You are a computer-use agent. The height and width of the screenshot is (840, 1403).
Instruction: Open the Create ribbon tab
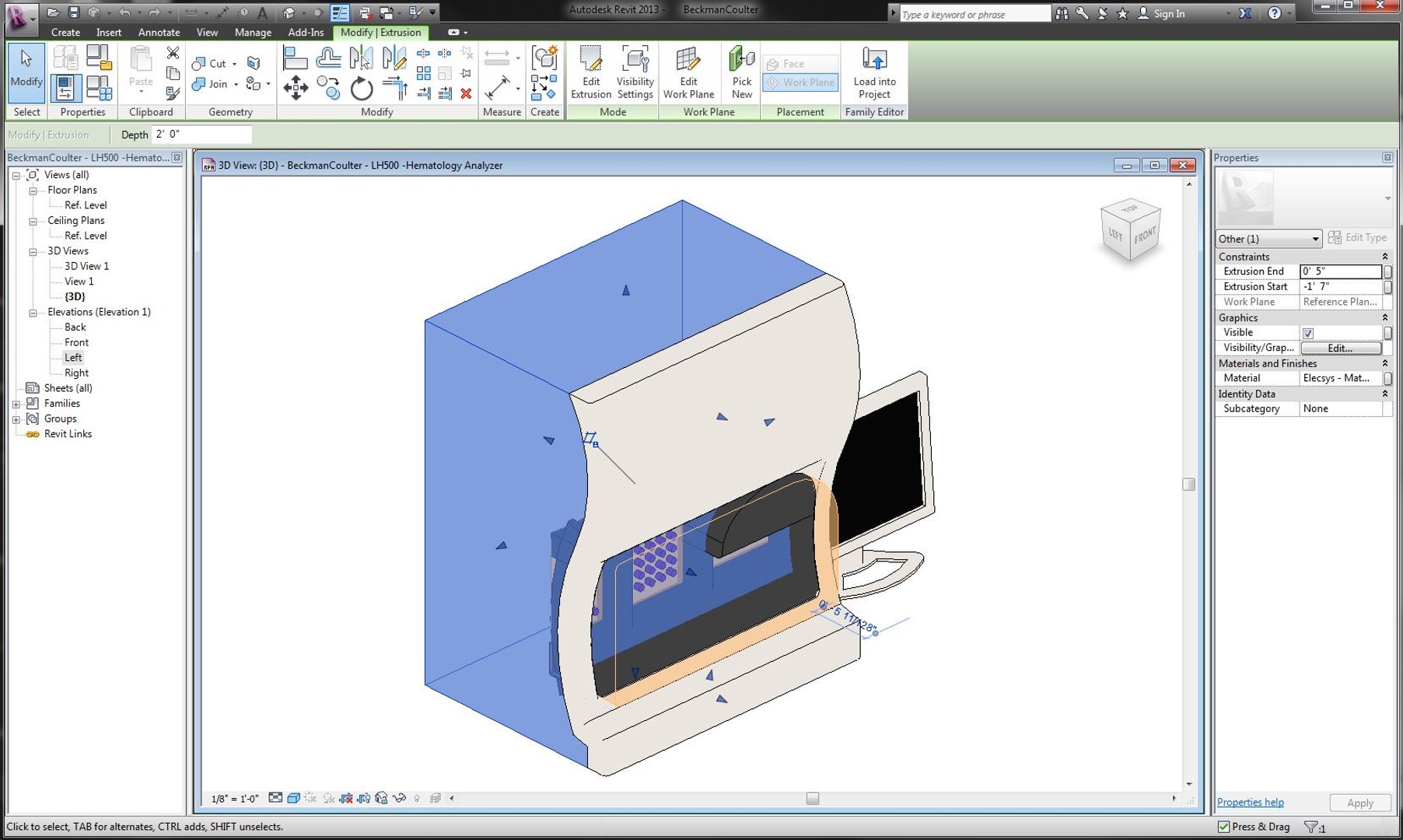65,33
